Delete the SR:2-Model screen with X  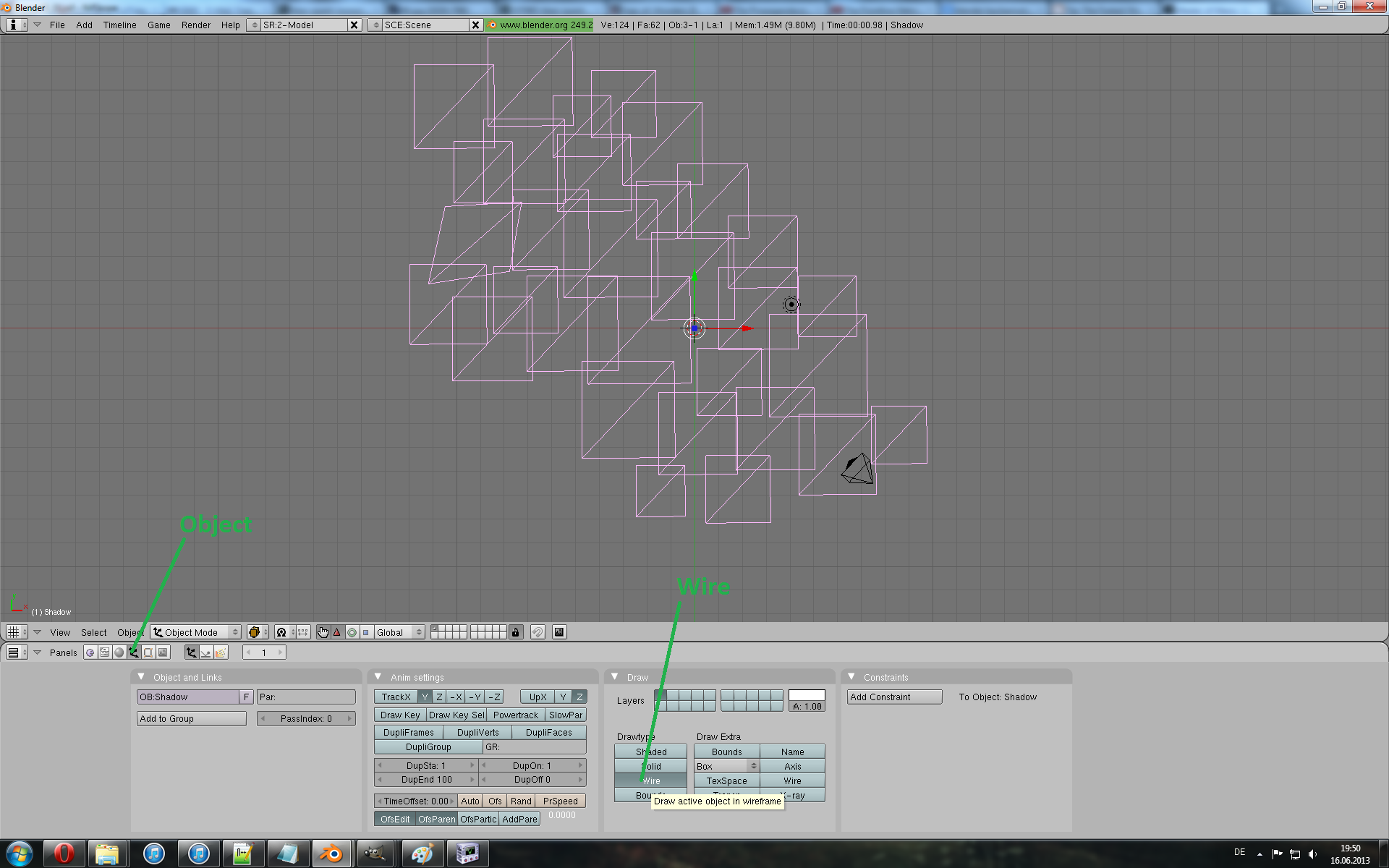tap(354, 25)
